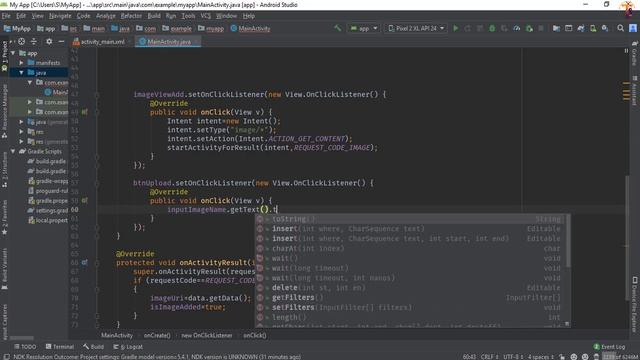Click the Stop square icon
Viewport: 640px width, 360px height.
tap(541, 28)
